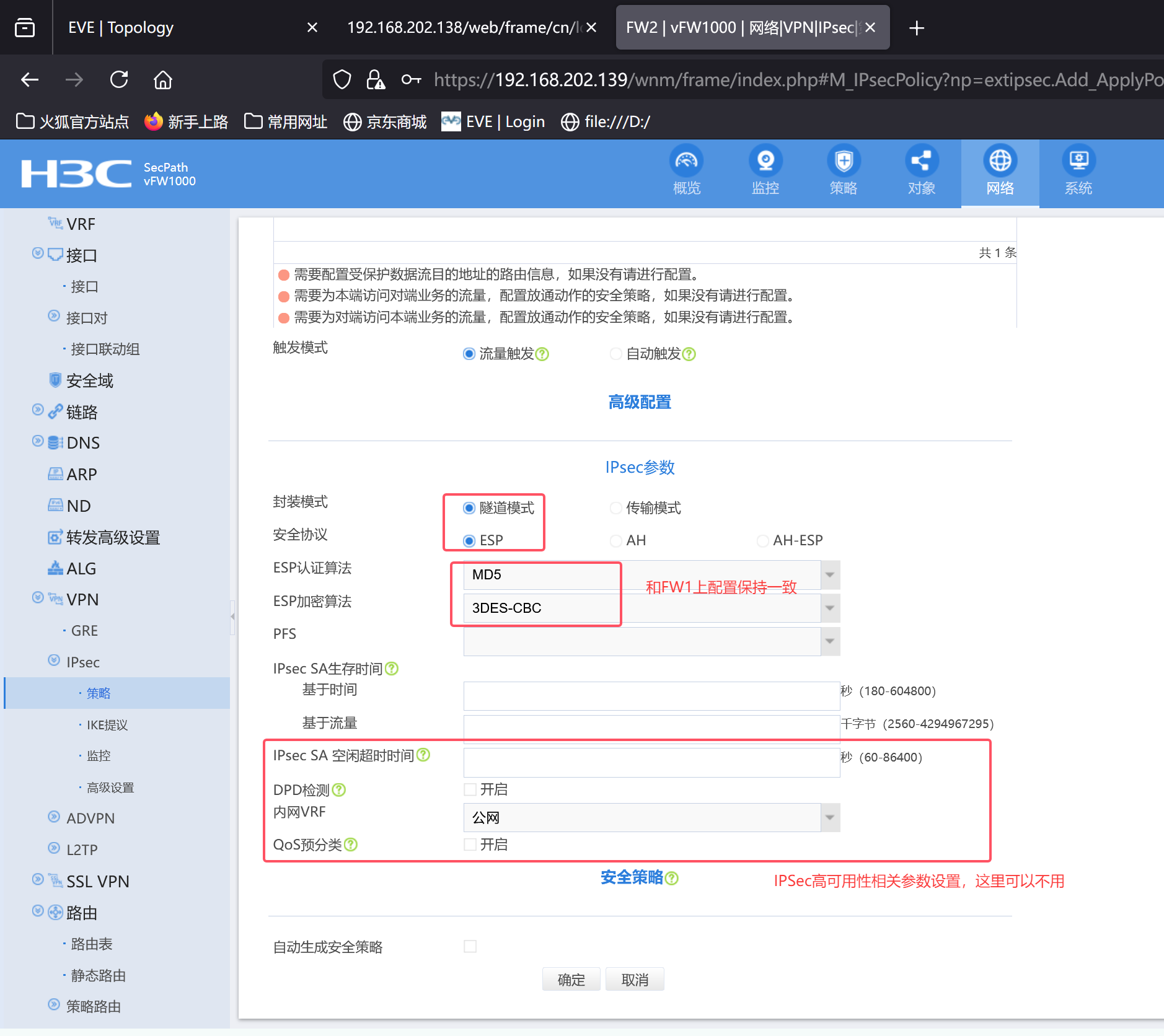Screen dimensions: 1164x1036
Task: Expand the 链路 sidebar group
Action: click(38, 410)
